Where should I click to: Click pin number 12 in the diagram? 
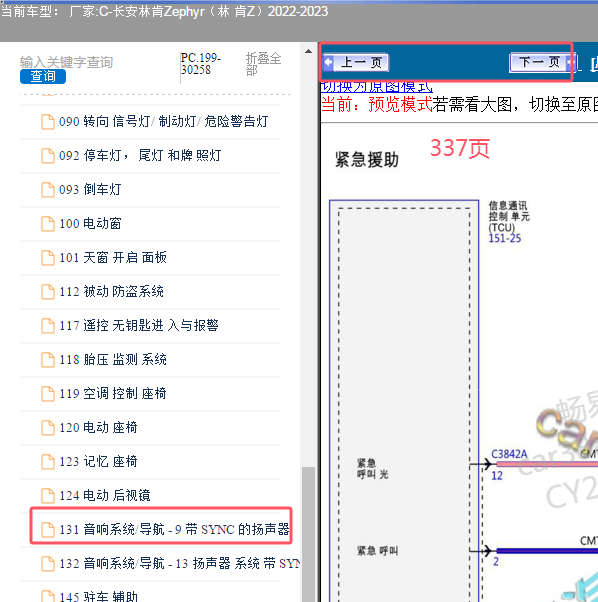497,476
